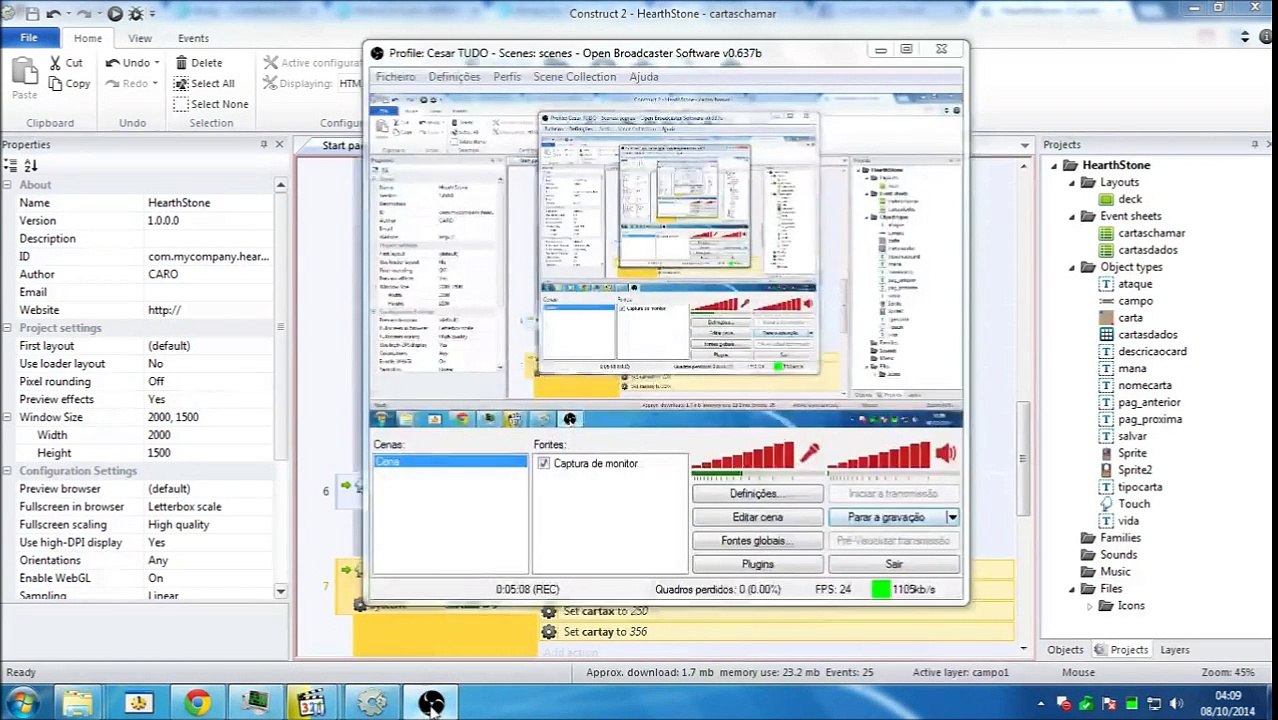Select the Touch object in Projects

pos(1134,504)
